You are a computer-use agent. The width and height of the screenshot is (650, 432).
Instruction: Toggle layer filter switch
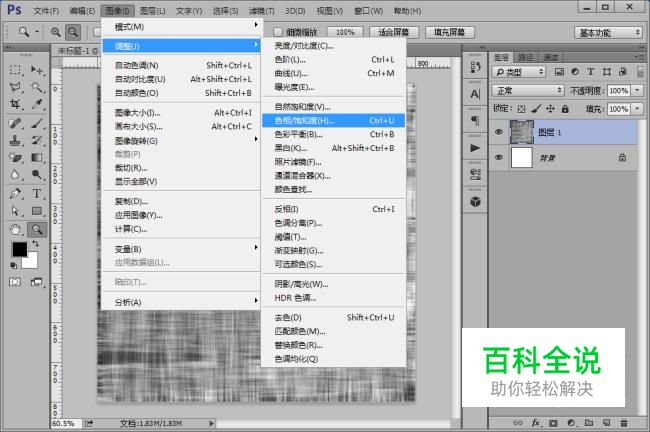[640, 71]
